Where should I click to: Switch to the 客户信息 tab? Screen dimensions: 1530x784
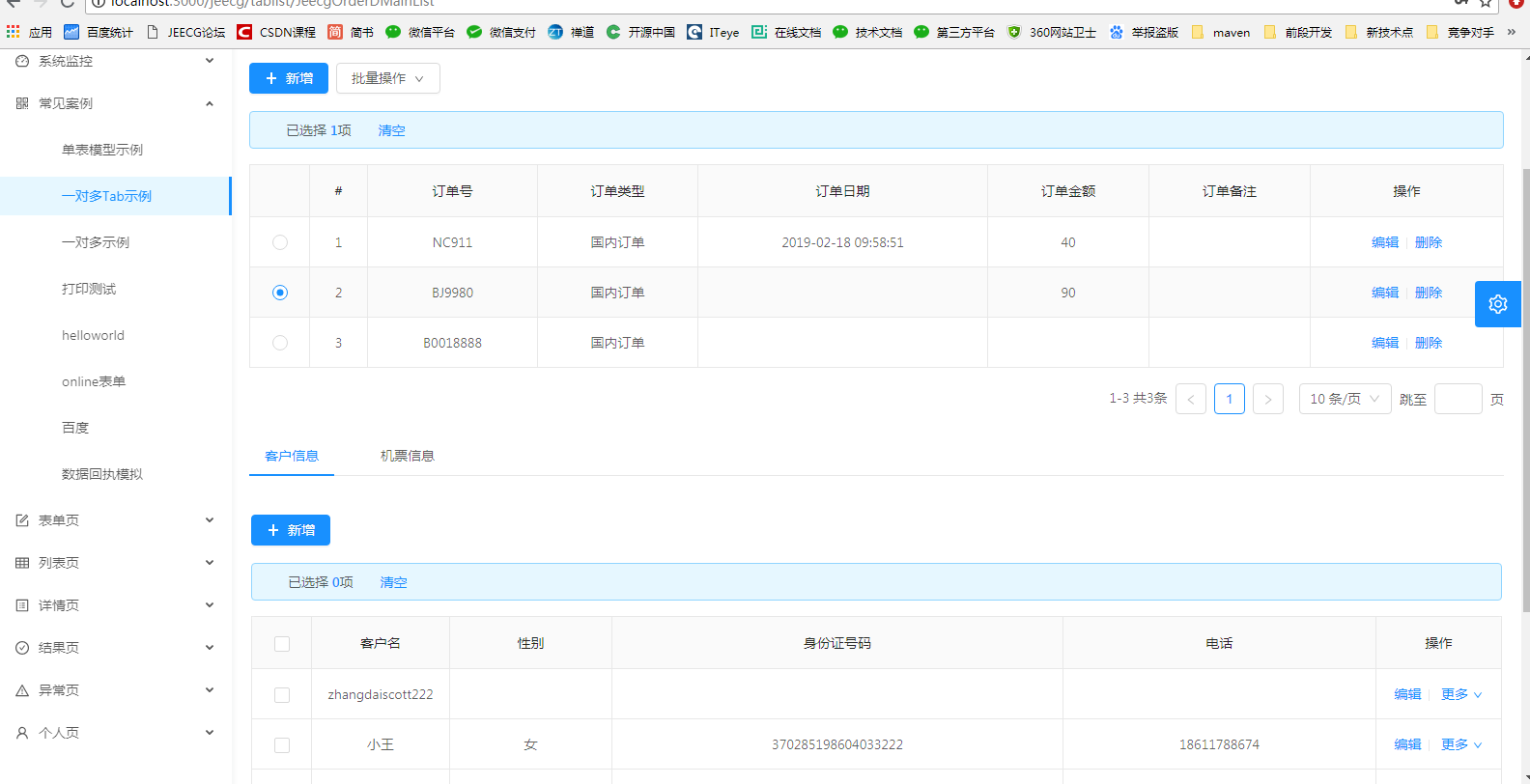pos(292,456)
